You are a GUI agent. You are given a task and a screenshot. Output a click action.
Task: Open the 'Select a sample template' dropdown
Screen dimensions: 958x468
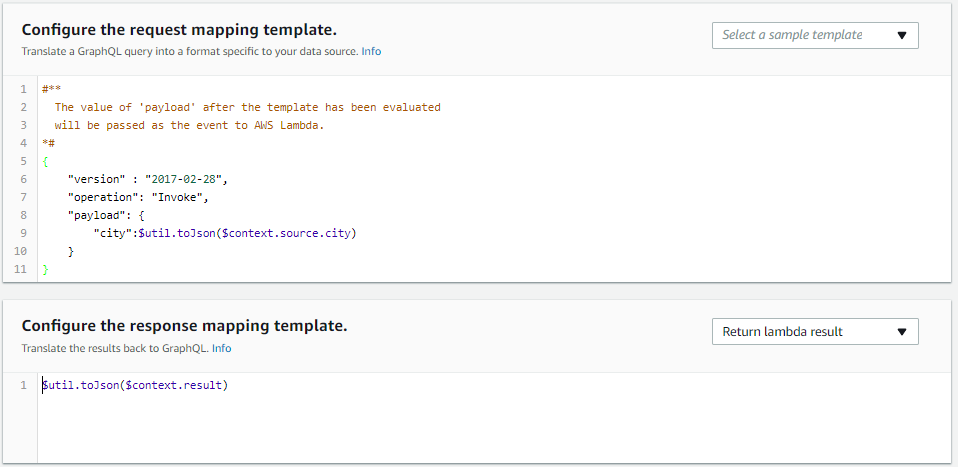tap(815, 35)
